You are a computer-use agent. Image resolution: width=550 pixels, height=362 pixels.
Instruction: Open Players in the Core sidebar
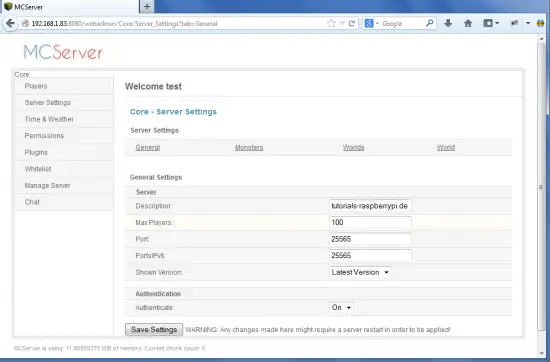click(64, 86)
